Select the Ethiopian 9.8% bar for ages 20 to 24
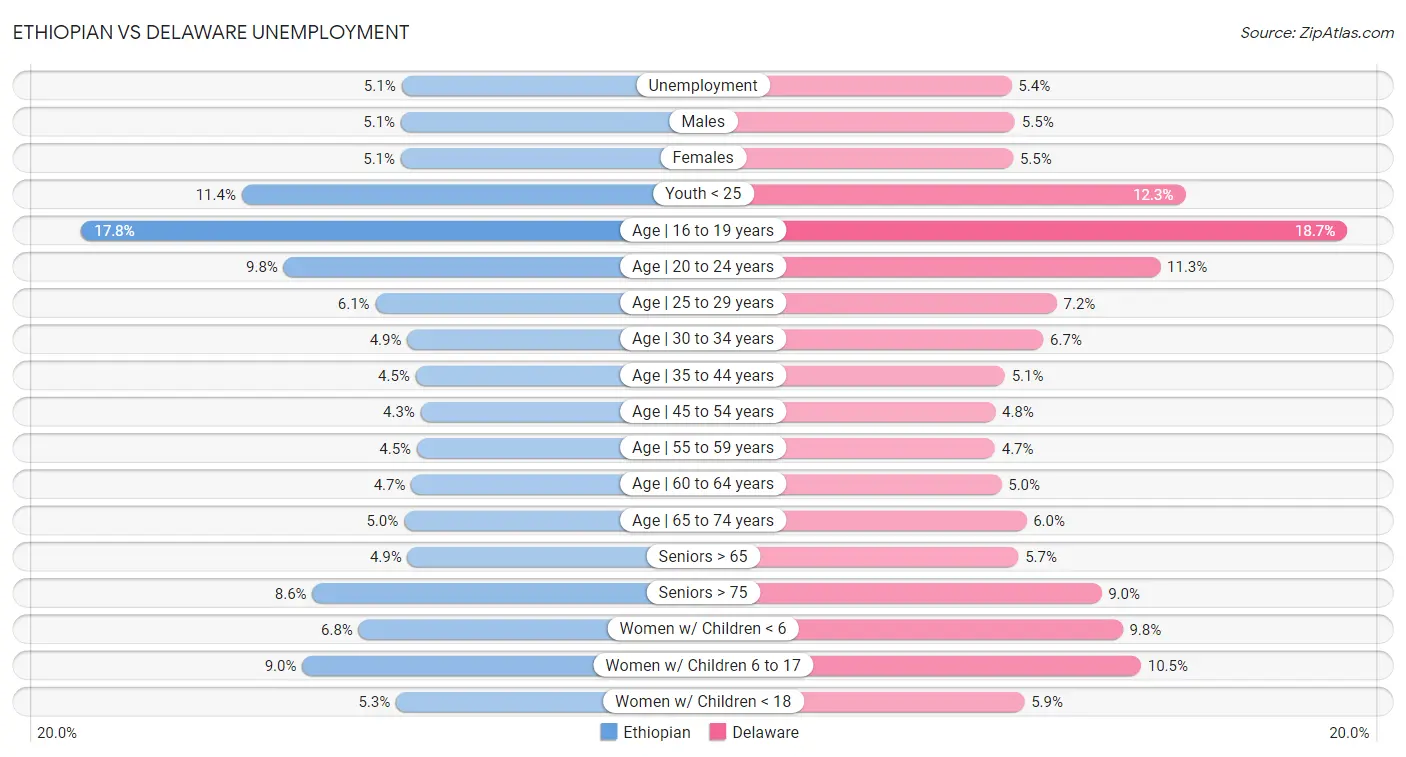The image size is (1406, 757). tap(455, 267)
